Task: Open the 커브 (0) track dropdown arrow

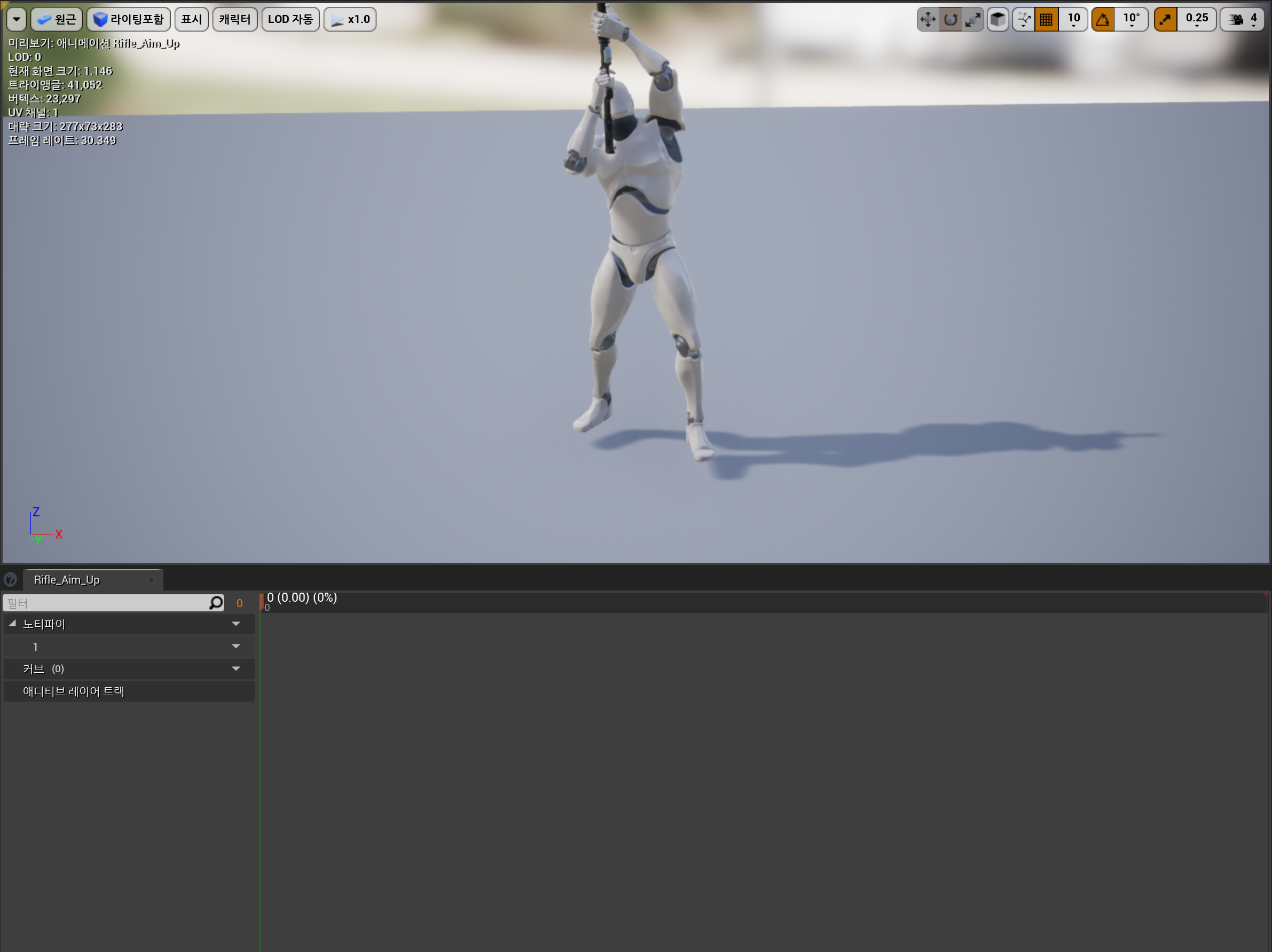Action: (236, 668)
